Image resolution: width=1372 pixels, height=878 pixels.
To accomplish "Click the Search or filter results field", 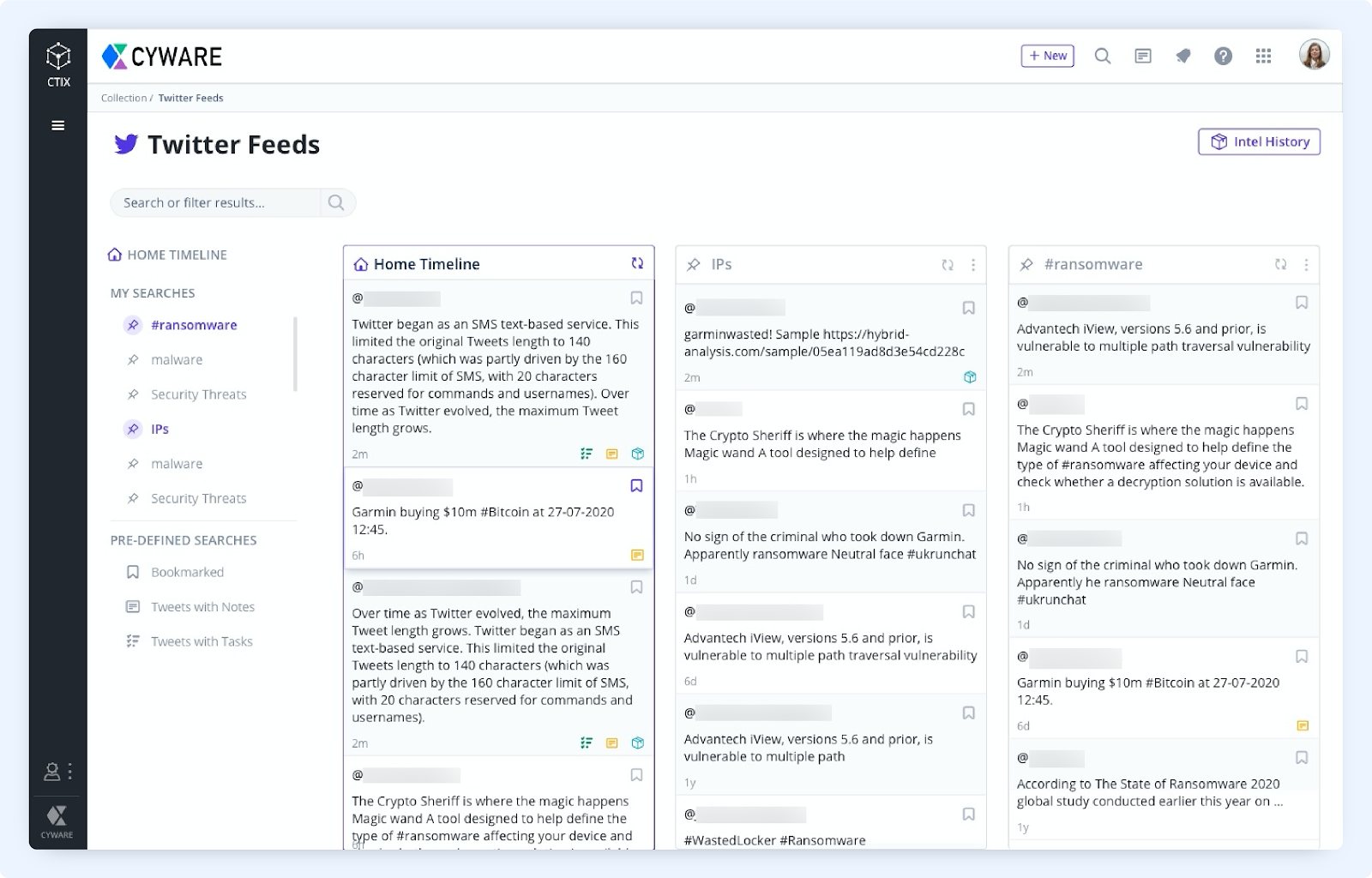I will [216, 203].
